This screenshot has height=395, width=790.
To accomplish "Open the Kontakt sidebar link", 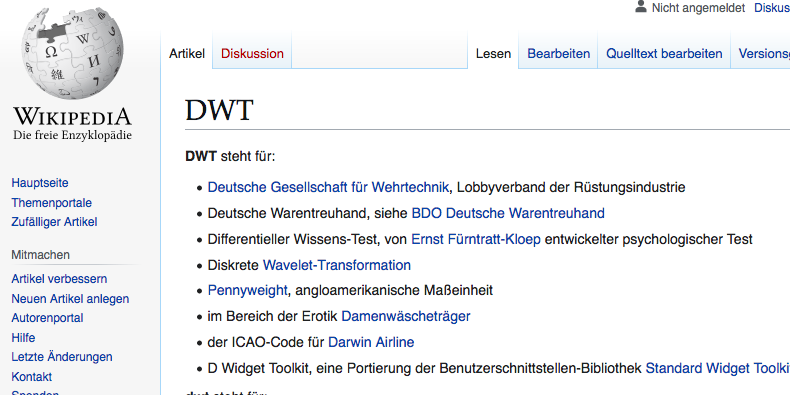I will tap(31, 376).
